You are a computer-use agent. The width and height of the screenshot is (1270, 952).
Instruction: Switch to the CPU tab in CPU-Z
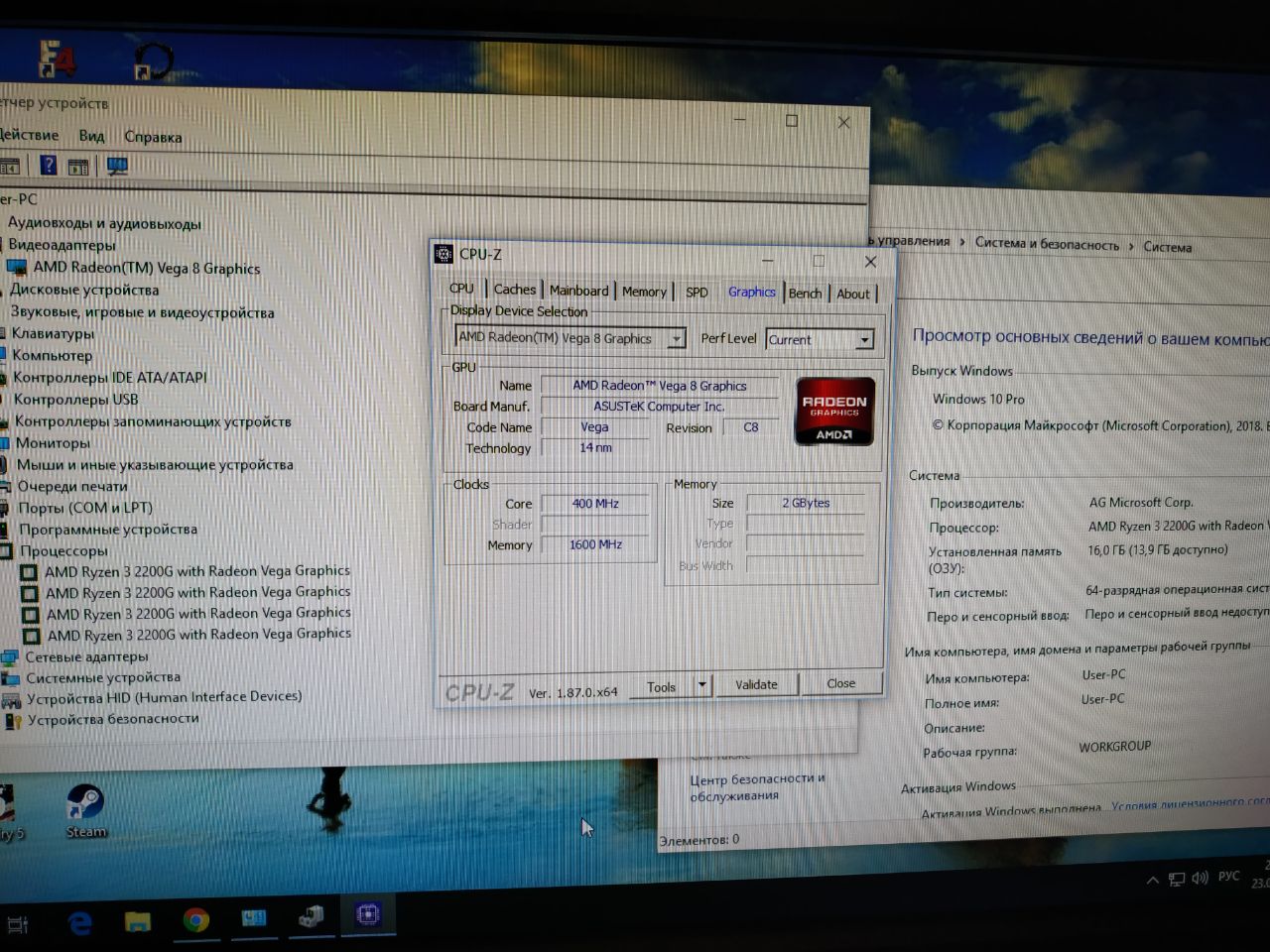(x=461, y=289)
